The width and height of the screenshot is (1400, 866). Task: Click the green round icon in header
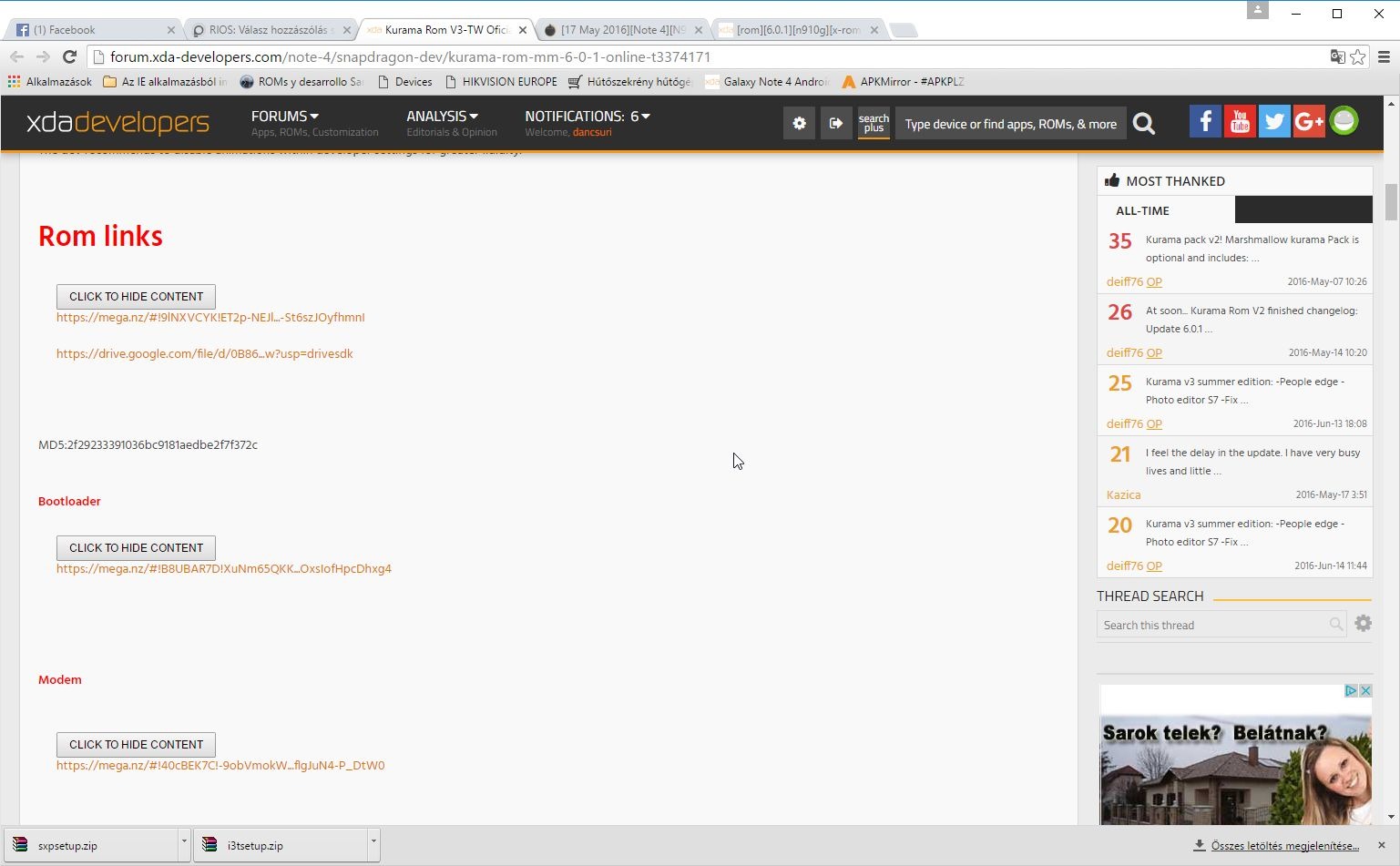click(x=1344, y=120)
